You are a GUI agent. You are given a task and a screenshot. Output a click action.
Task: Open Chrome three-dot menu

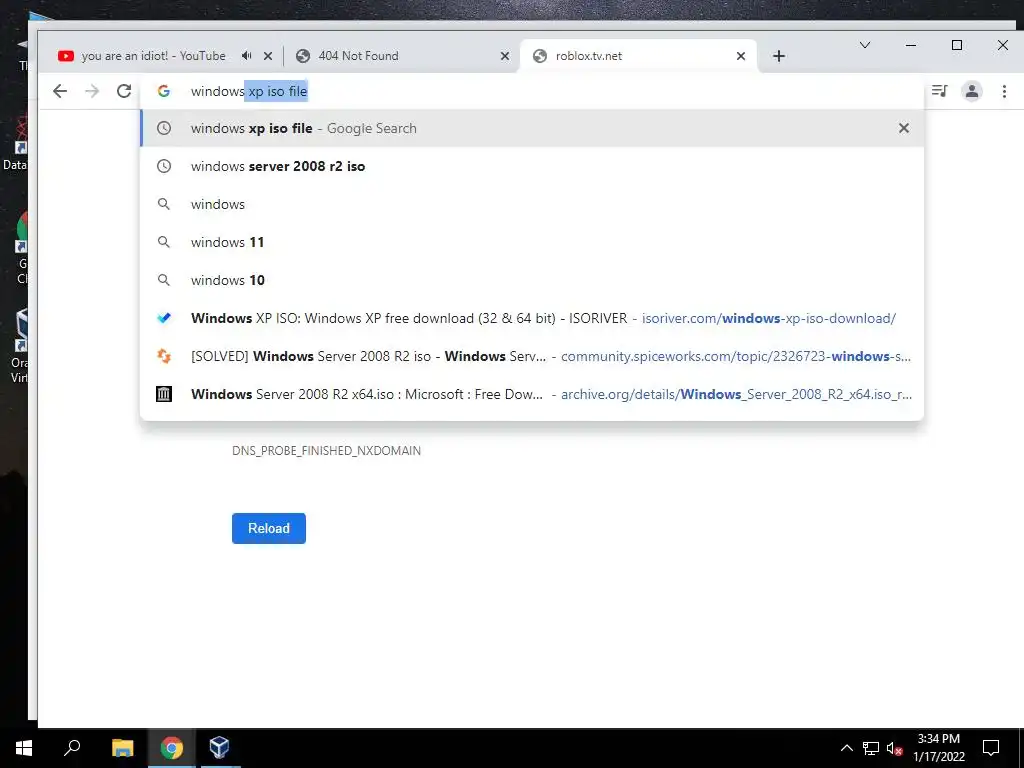click(1004, 91)
